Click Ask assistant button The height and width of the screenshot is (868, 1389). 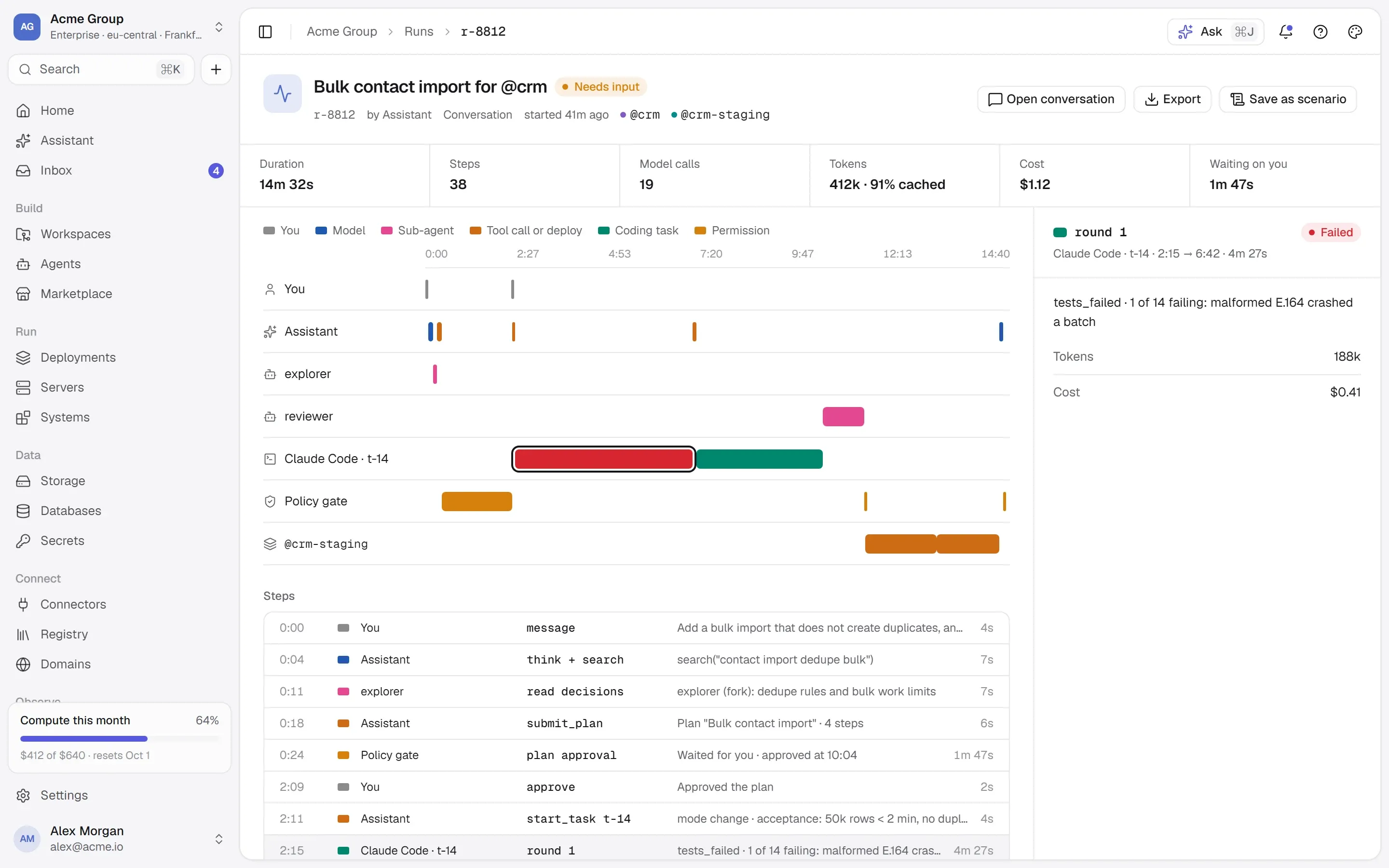point(1215,31)
